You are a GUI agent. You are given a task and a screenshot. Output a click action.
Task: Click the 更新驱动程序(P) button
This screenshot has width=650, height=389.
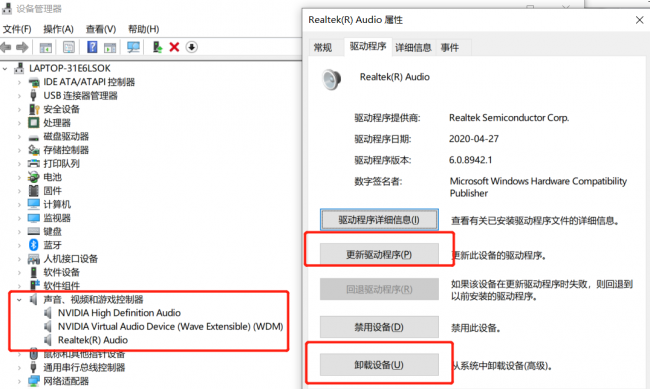[x=379, y=254]
